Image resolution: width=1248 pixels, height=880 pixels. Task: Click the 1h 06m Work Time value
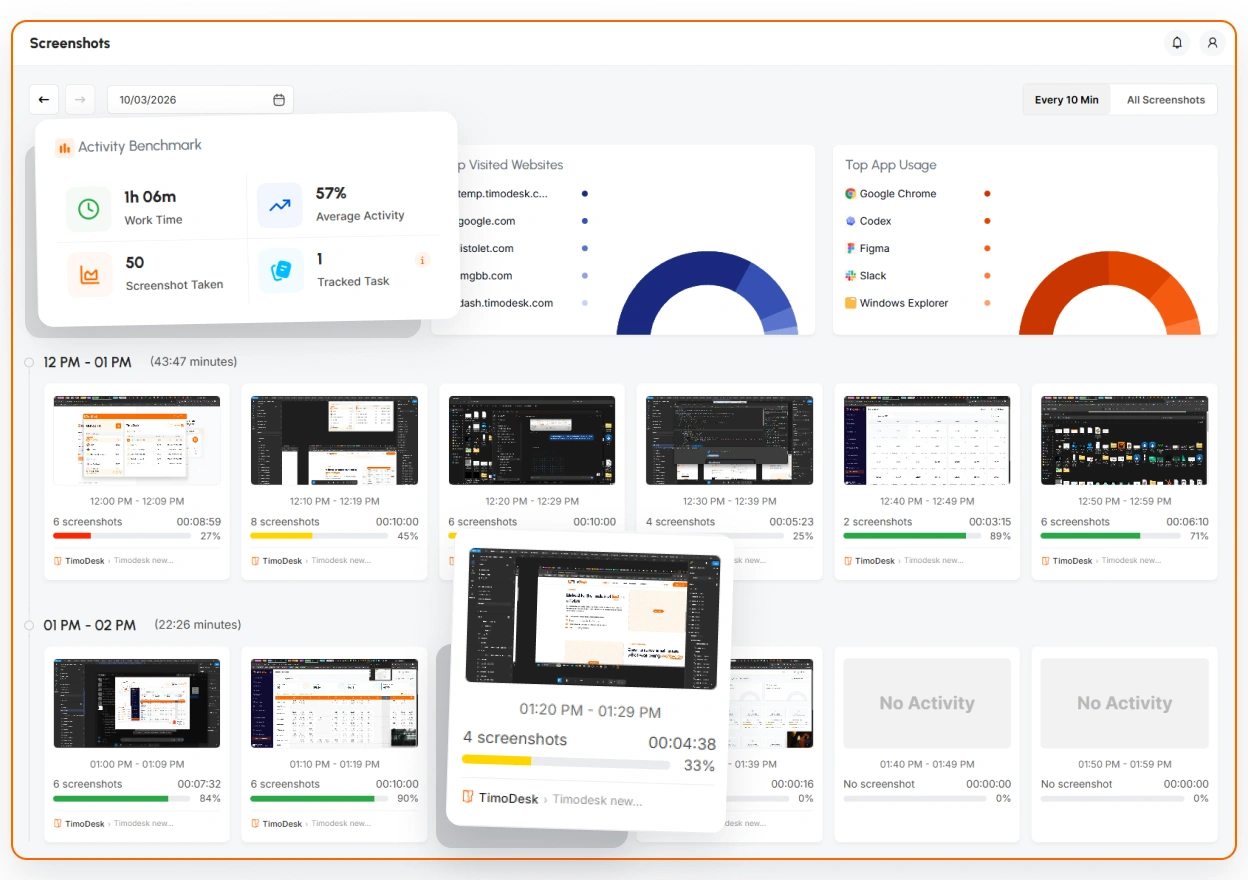(x=150, y=197)
